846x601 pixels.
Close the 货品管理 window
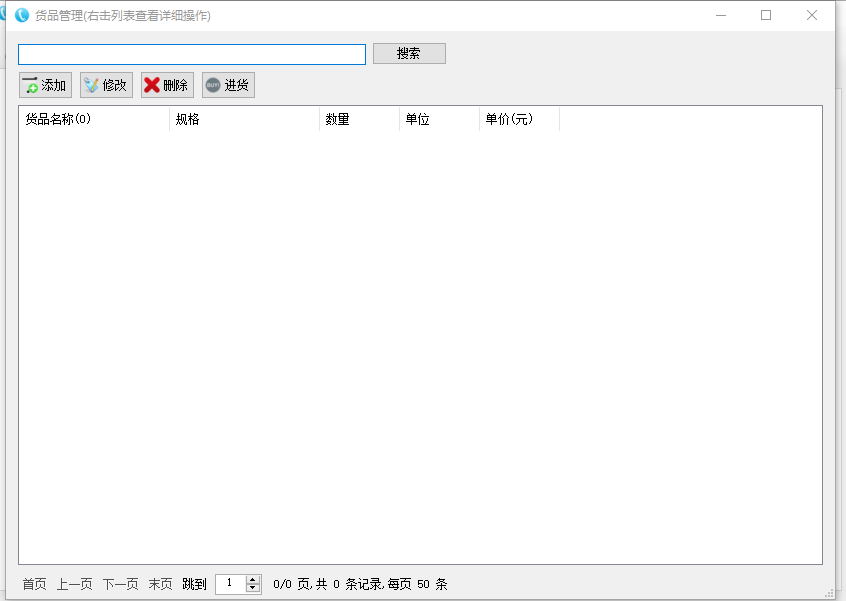812,15
